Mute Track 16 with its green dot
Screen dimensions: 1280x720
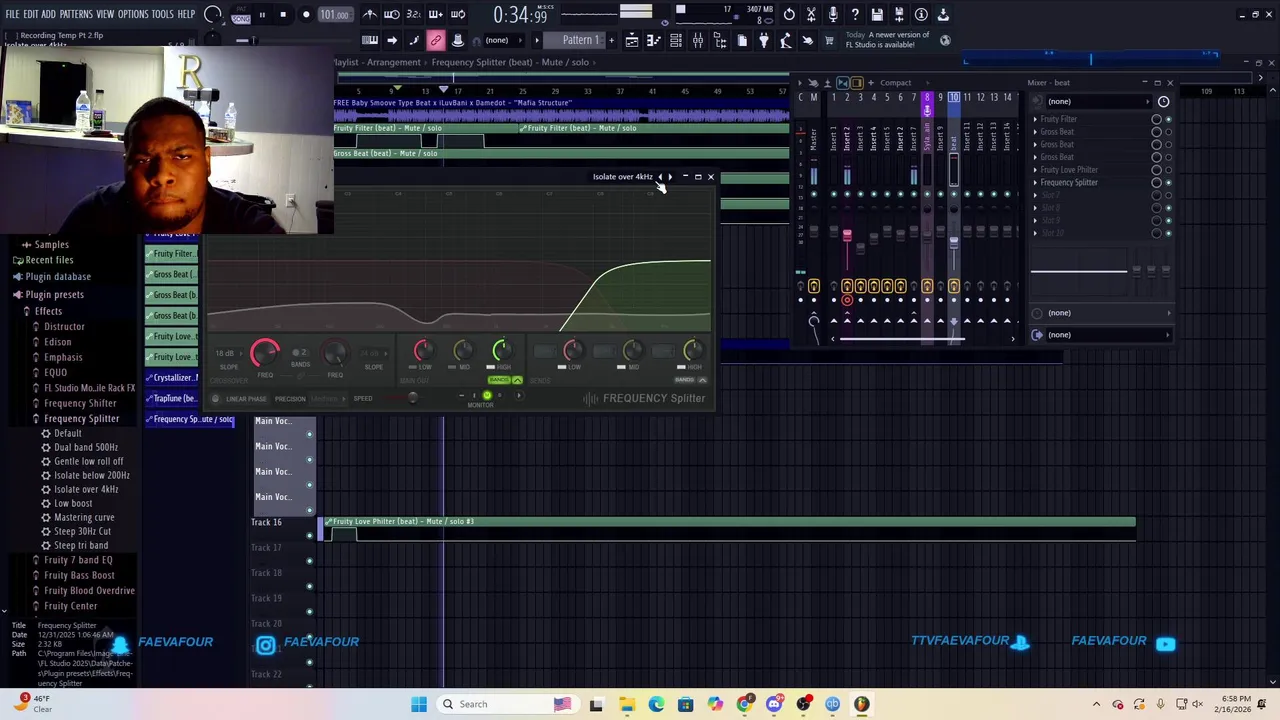coord(309,535)
